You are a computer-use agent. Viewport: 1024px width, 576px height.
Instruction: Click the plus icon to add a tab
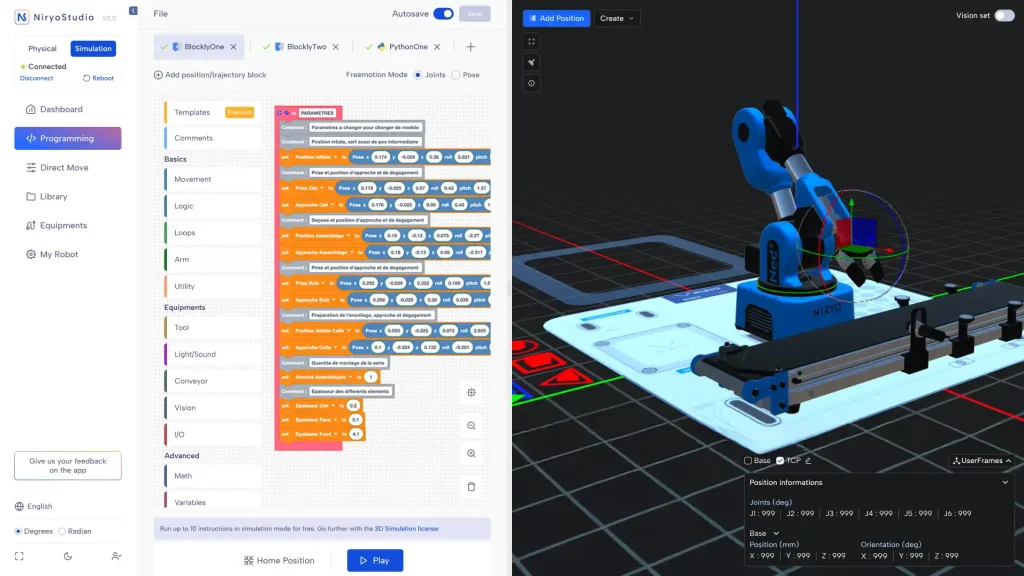coord(470,47)
